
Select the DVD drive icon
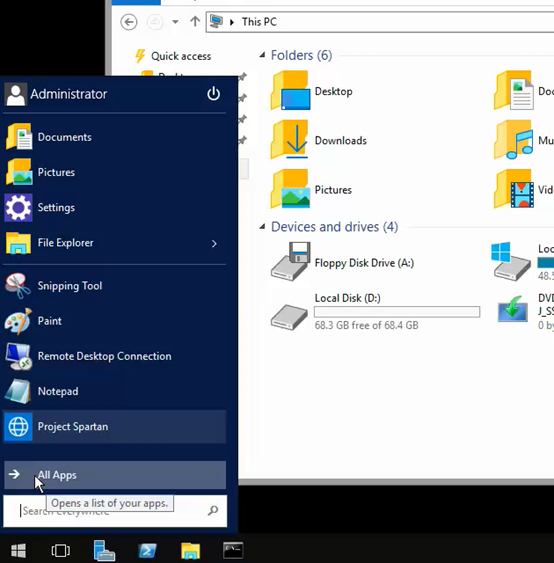[512, 310]
